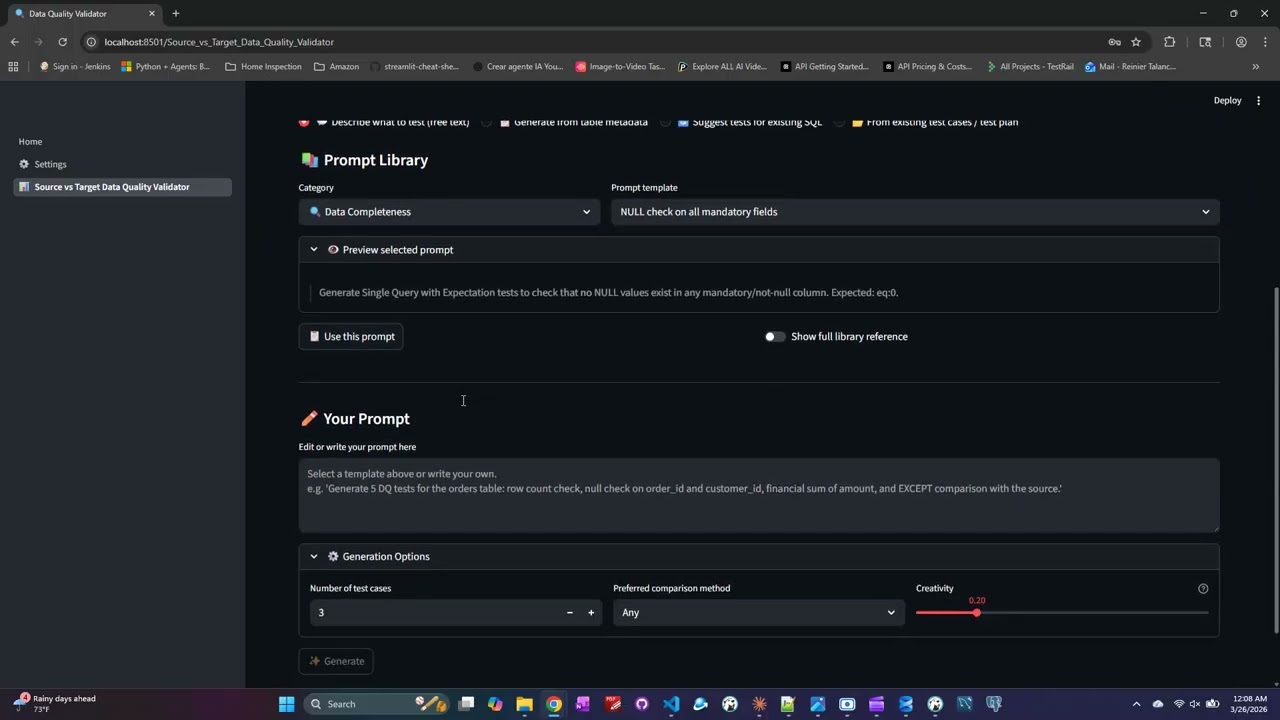Select the Data Quality Validator browser tab
1280x720 pixels.
(x=84, y=14)
